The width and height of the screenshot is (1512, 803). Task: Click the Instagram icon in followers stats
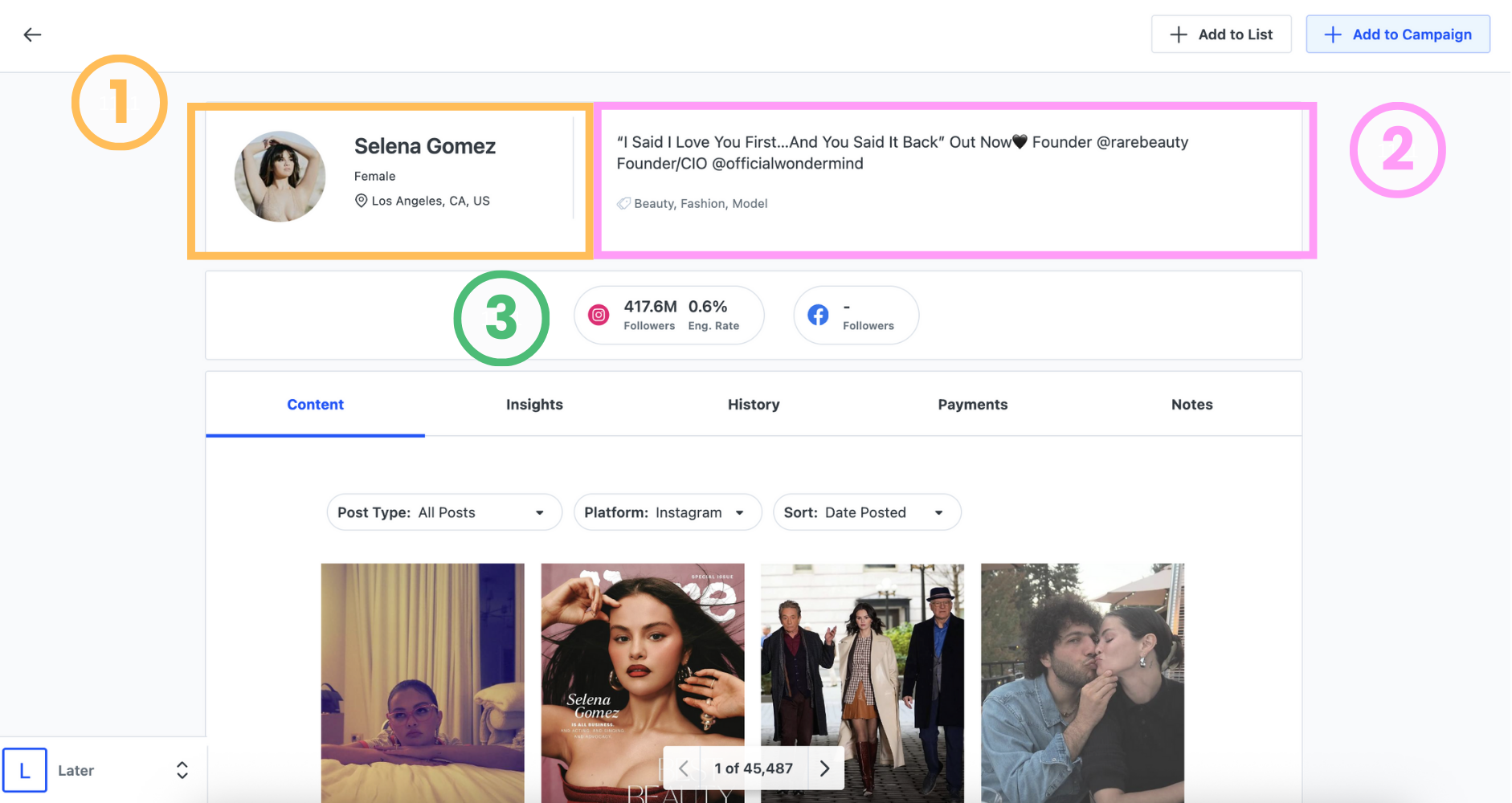pos(599,315)
